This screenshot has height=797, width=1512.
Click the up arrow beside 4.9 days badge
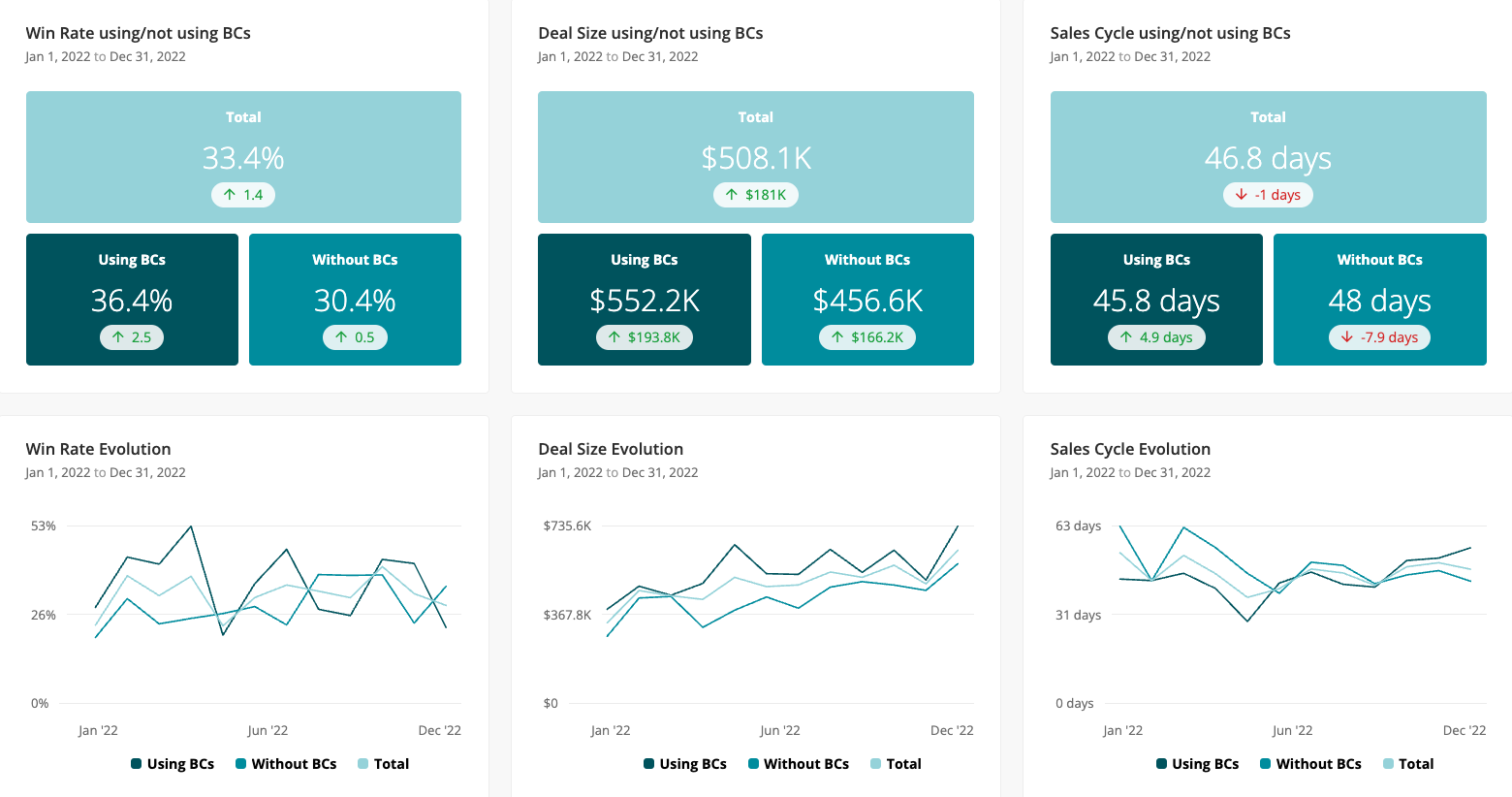[x=1126, y=337]
